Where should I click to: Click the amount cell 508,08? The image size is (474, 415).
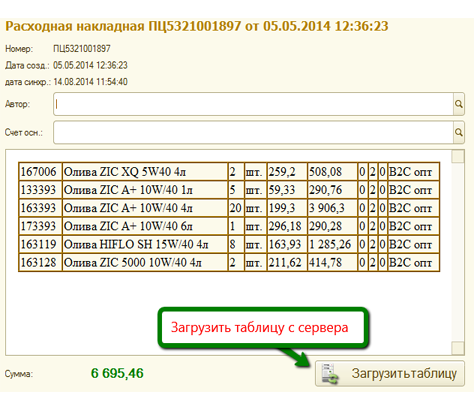(x=332, y=172)
